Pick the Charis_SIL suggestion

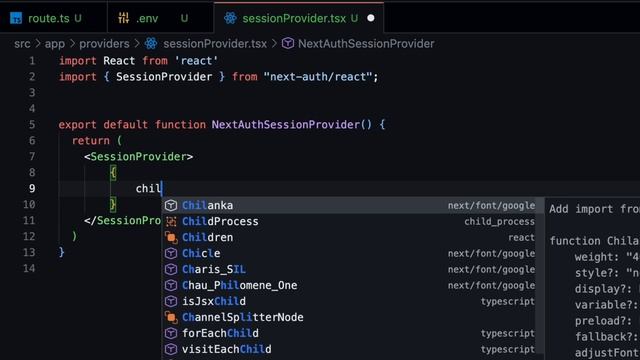click(353, 269)
